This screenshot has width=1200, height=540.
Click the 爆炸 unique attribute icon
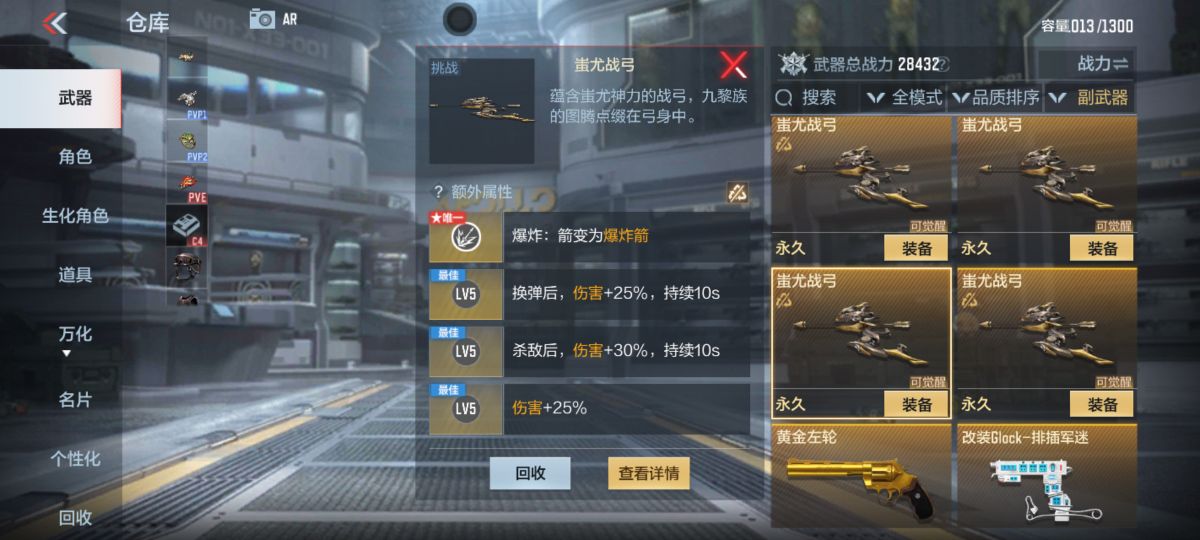(x=466, y=237)
